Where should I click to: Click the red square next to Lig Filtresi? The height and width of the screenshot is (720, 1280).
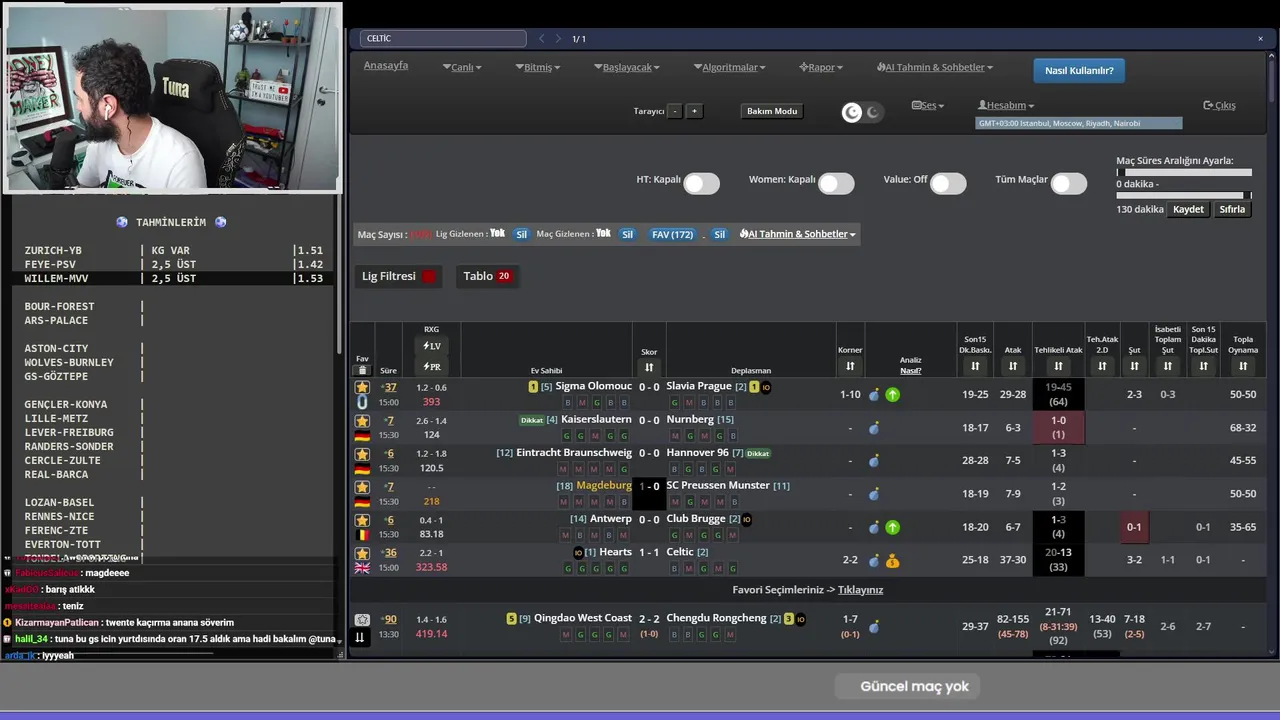coord(429,276)
